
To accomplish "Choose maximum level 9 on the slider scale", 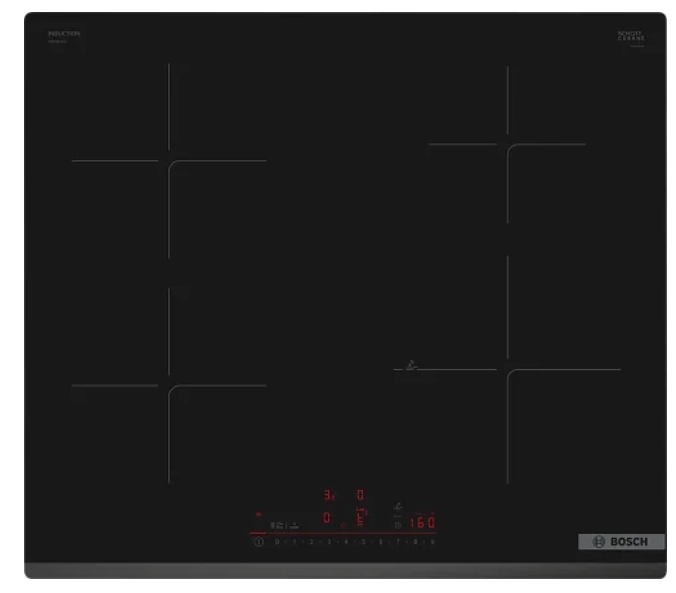I will 432,542.
